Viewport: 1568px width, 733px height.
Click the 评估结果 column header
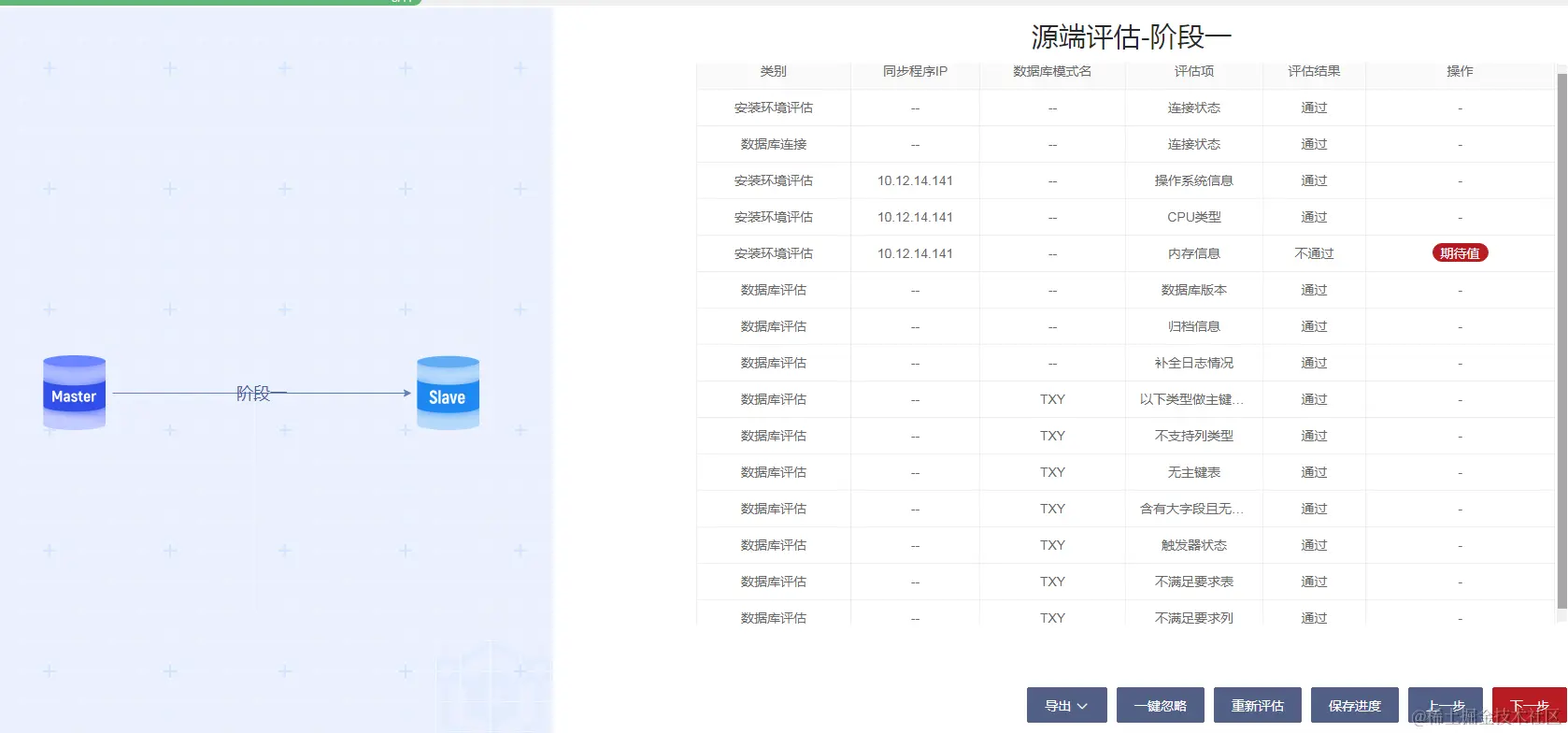1314,71
